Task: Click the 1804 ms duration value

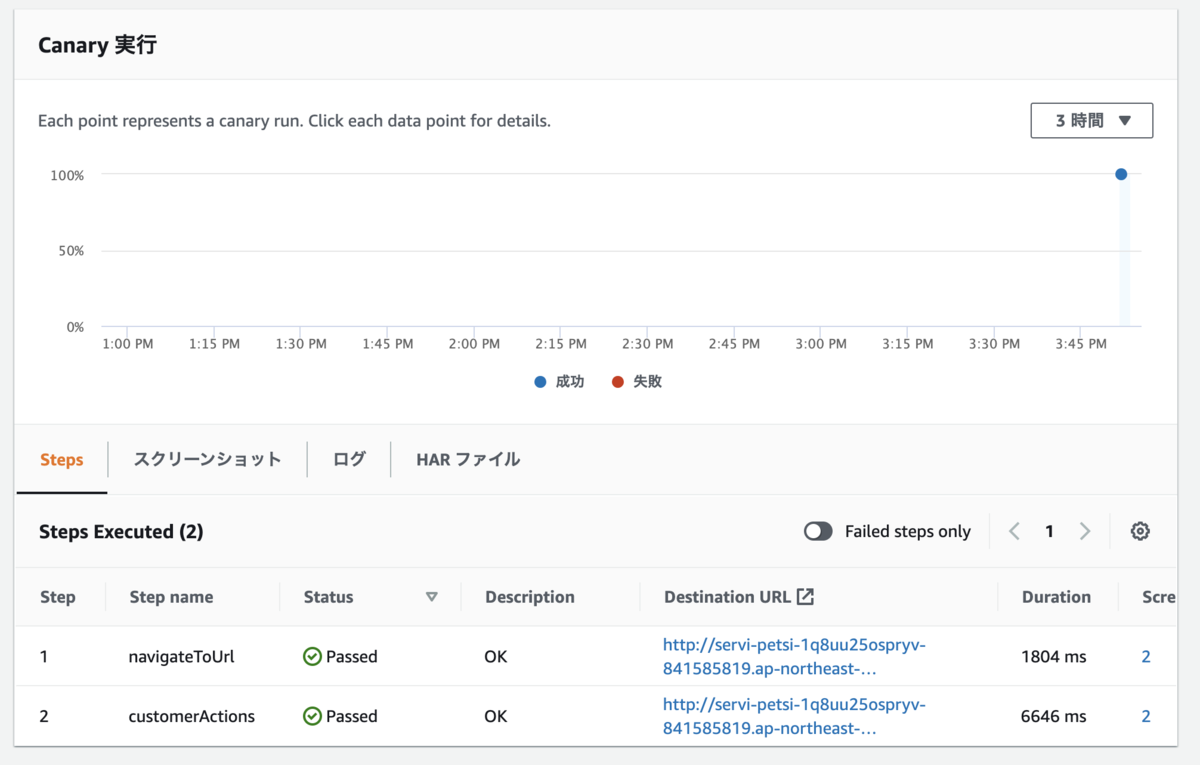Action: [x=1054, y=657]
